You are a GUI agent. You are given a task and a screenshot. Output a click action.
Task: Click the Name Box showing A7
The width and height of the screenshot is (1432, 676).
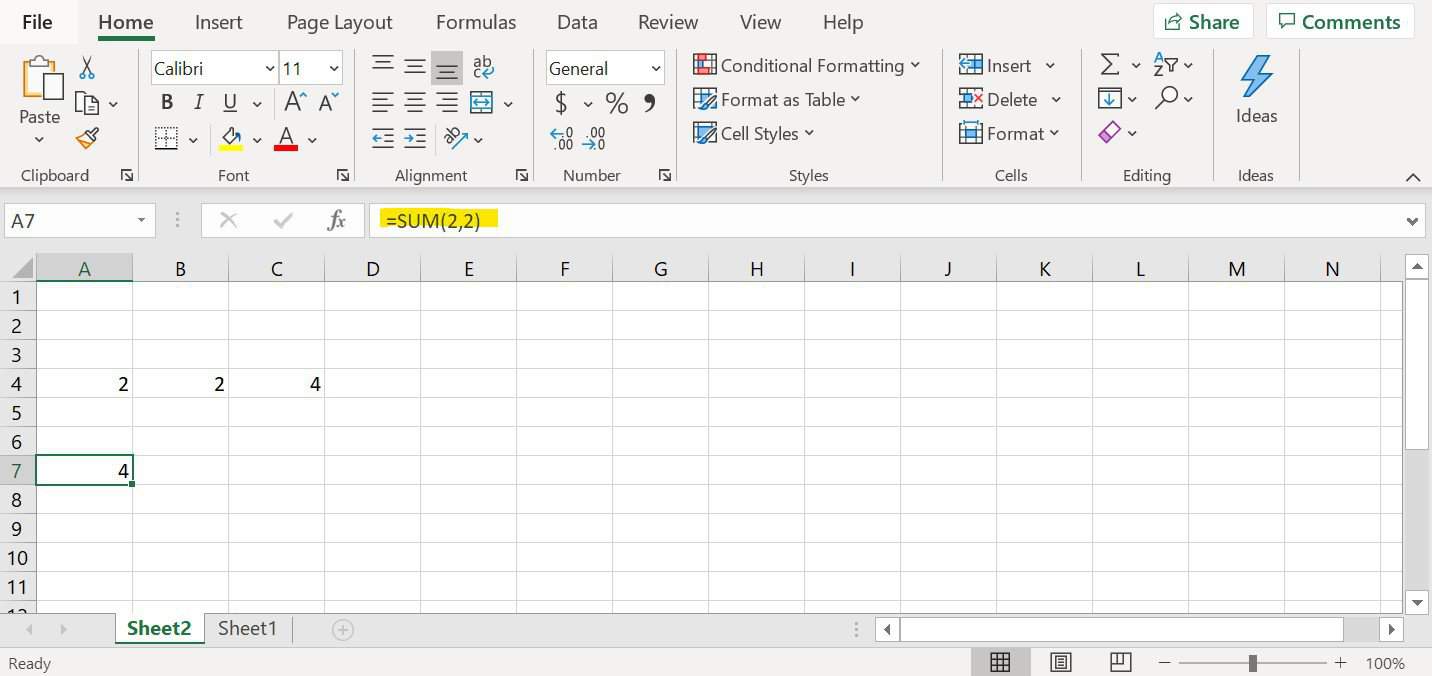68,221
